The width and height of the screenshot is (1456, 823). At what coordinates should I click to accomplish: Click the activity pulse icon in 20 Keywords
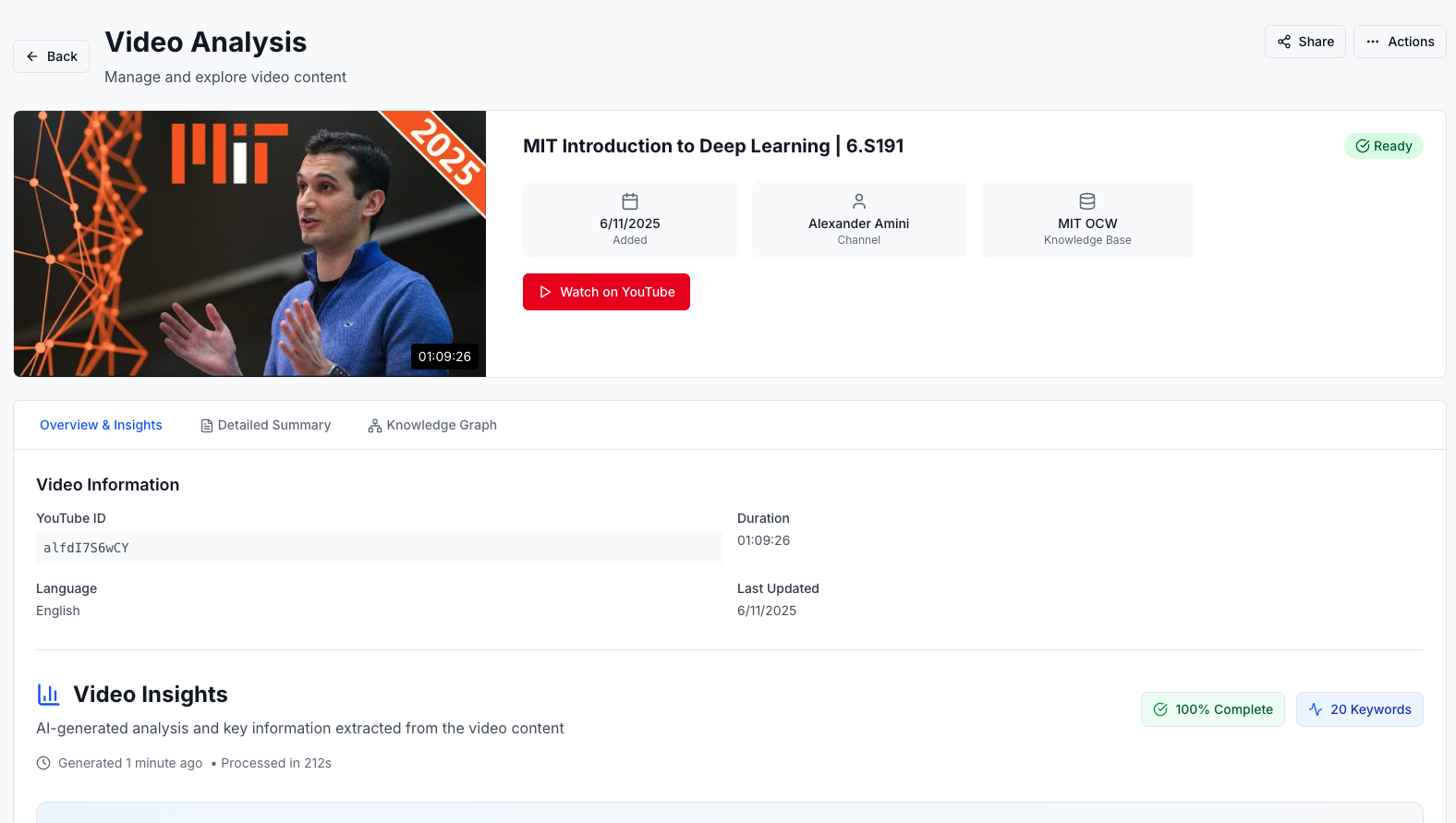point(1316,709)
